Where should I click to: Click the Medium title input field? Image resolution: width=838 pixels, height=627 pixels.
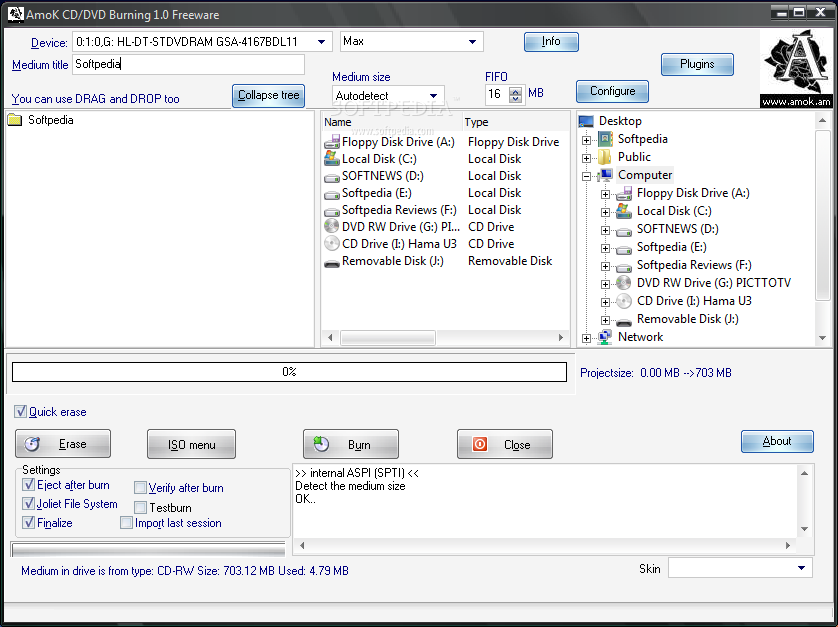click(188, 64)
